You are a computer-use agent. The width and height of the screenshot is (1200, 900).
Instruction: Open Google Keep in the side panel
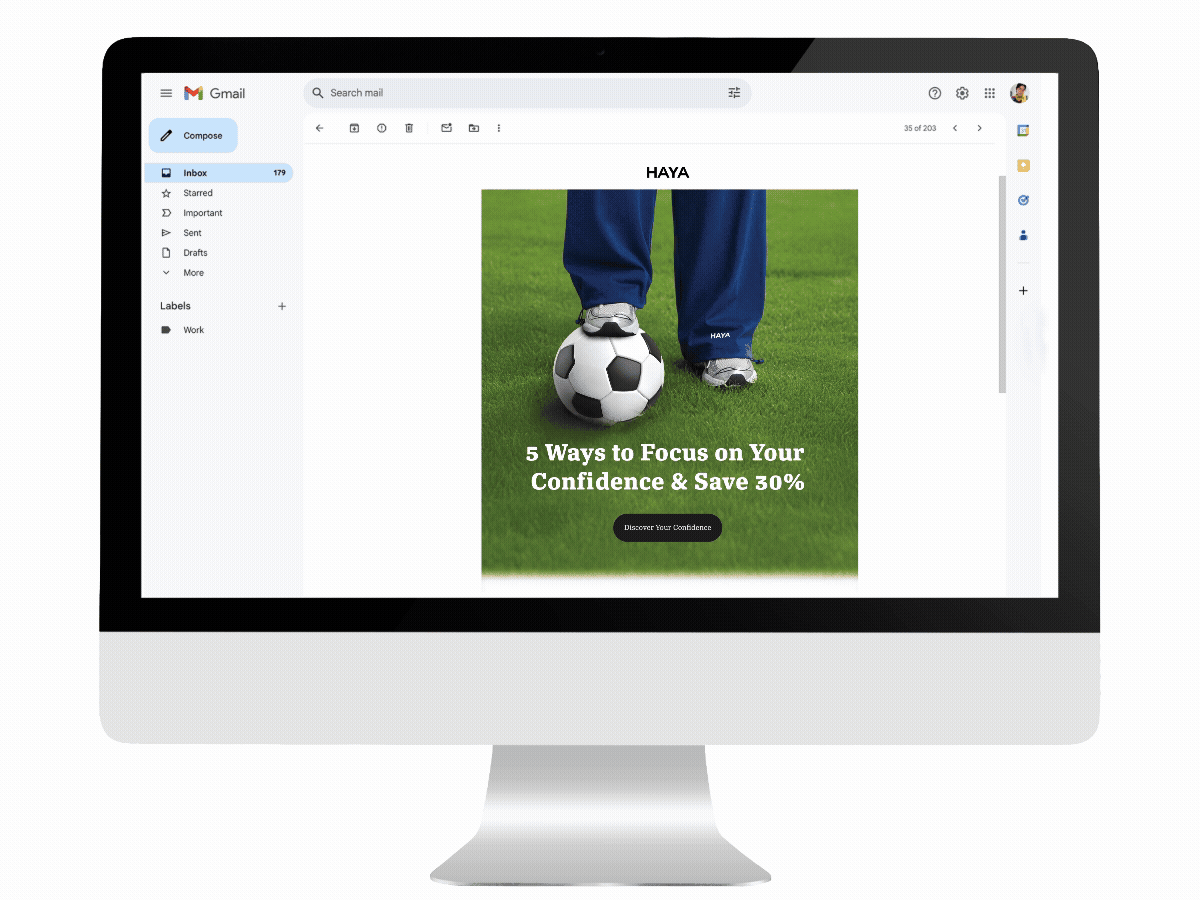click(1023, 165)
